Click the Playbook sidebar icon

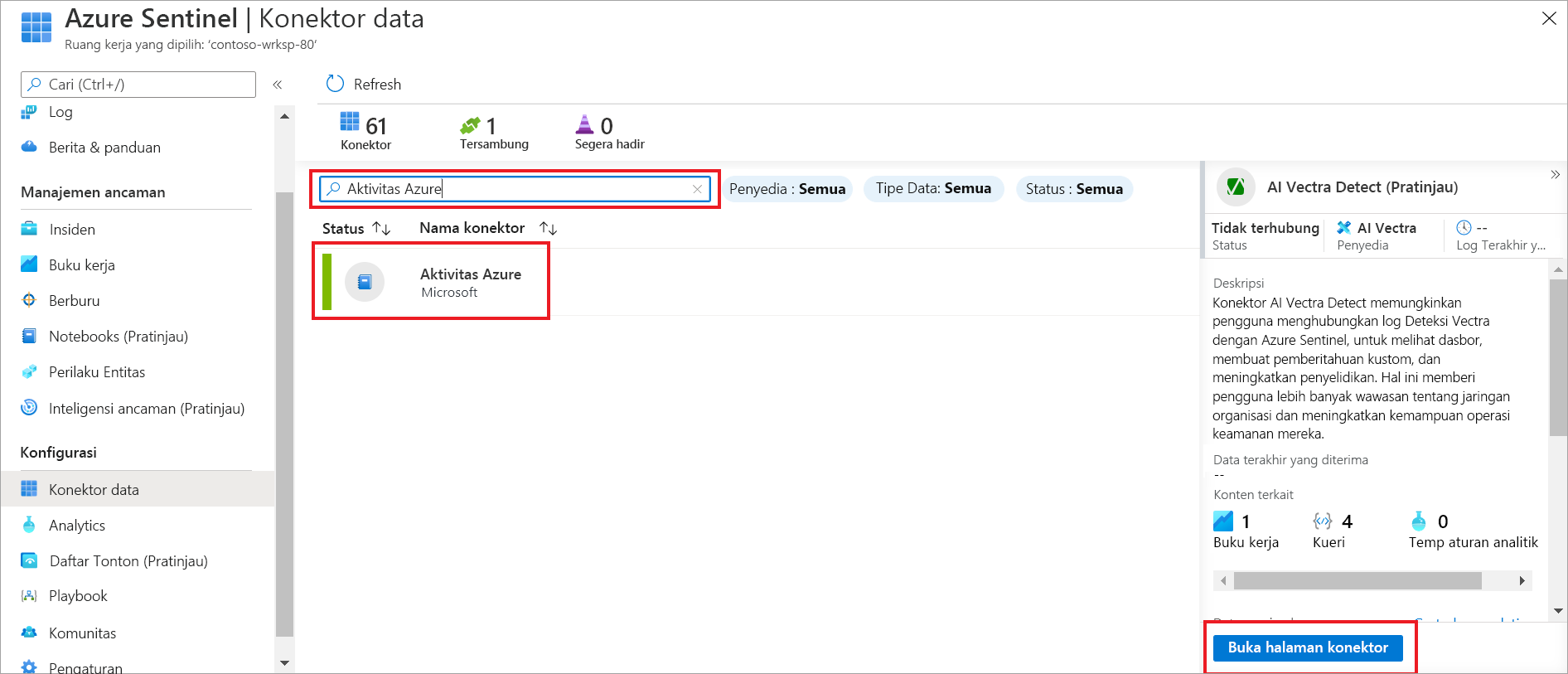tap(29, 596)
